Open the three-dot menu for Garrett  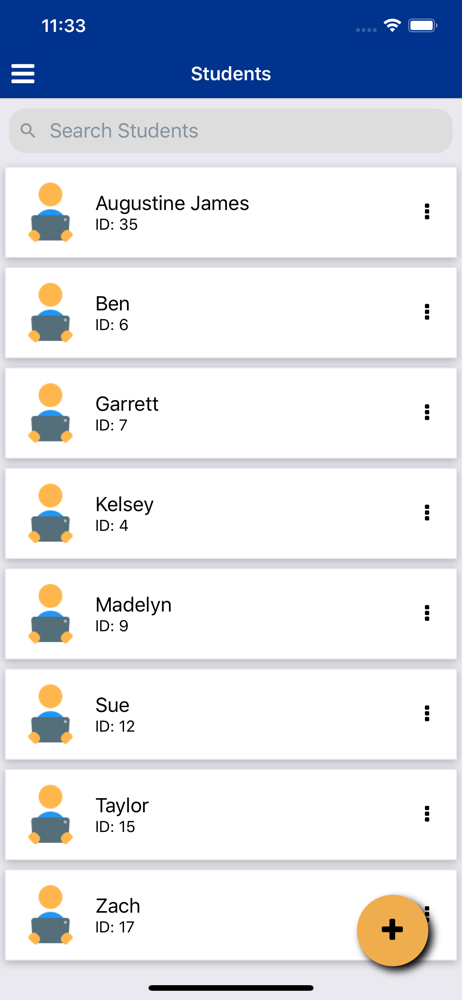pyautogui.click(x=427, y=412)
